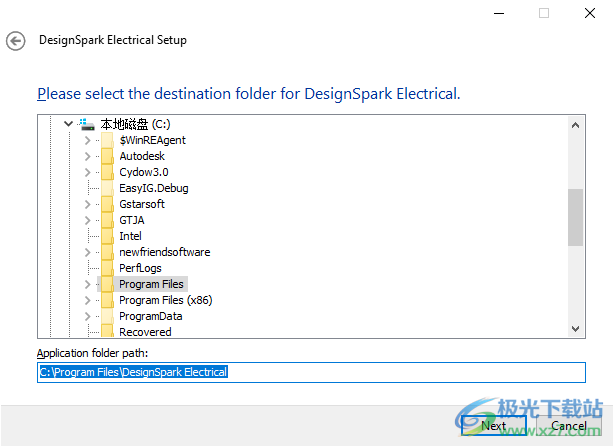Select the Program Files (x86) folder name
Viewport: 614px width, 447px height.
(166, 300)
